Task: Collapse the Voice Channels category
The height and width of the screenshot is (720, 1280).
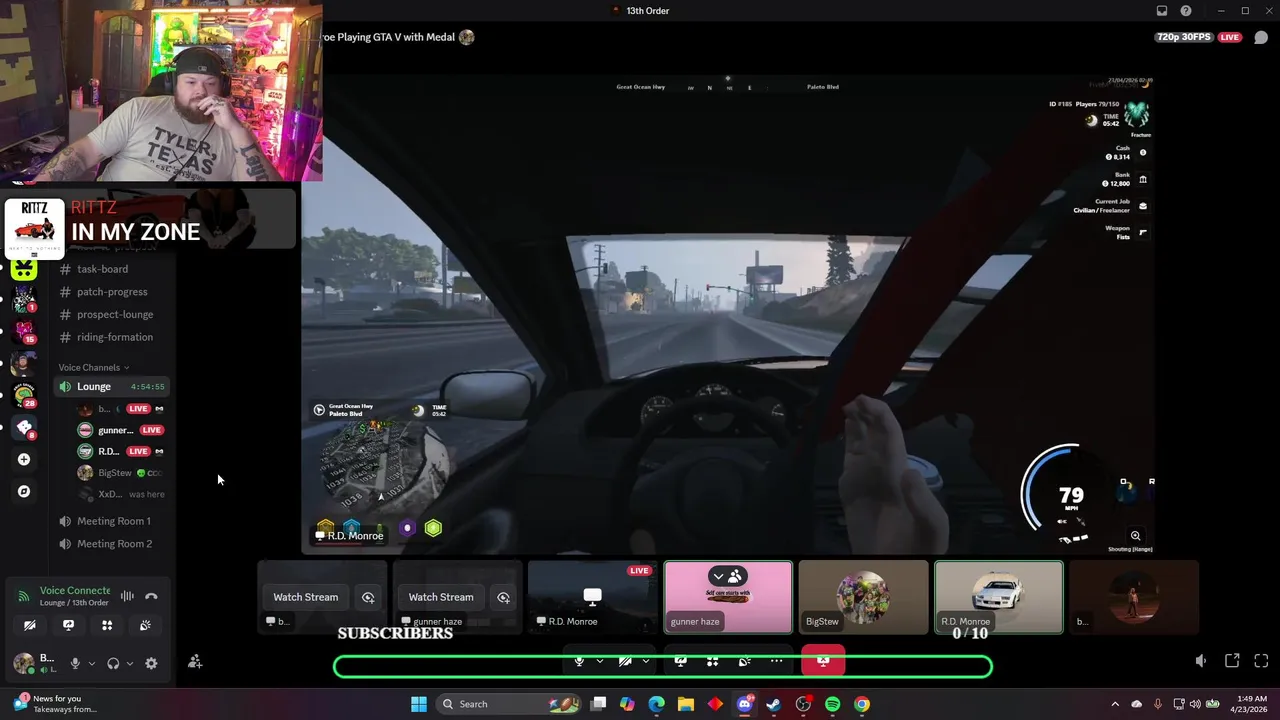Action: click(93, 367)
